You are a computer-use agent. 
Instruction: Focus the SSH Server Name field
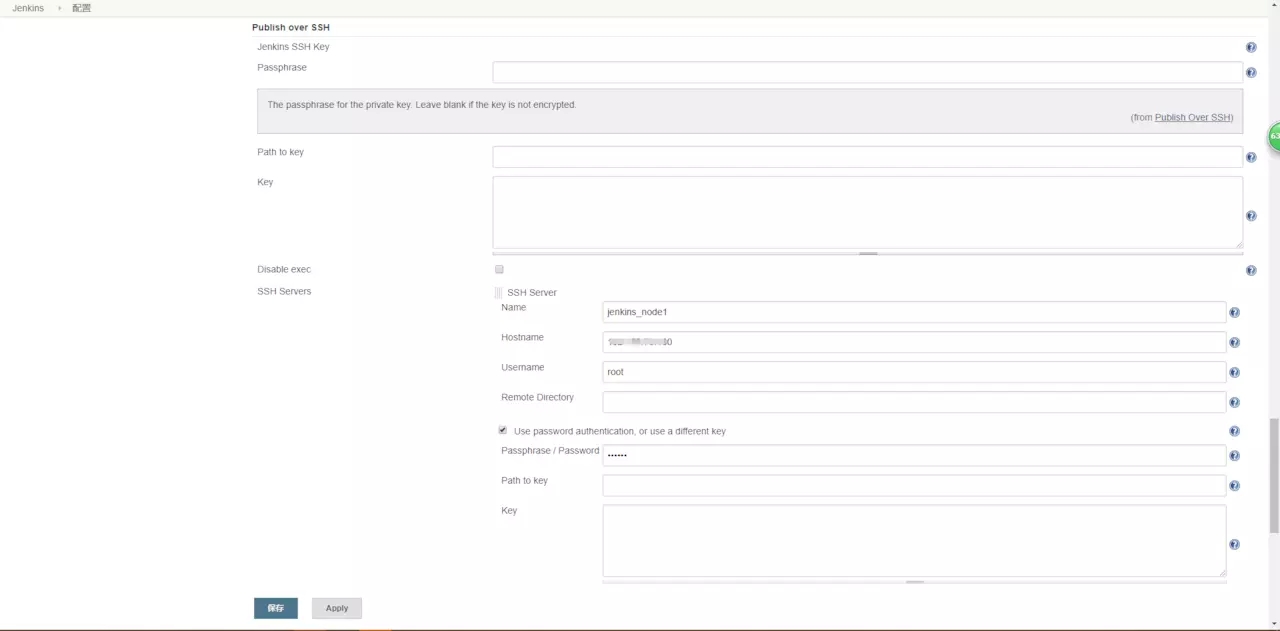pos(914,312)
